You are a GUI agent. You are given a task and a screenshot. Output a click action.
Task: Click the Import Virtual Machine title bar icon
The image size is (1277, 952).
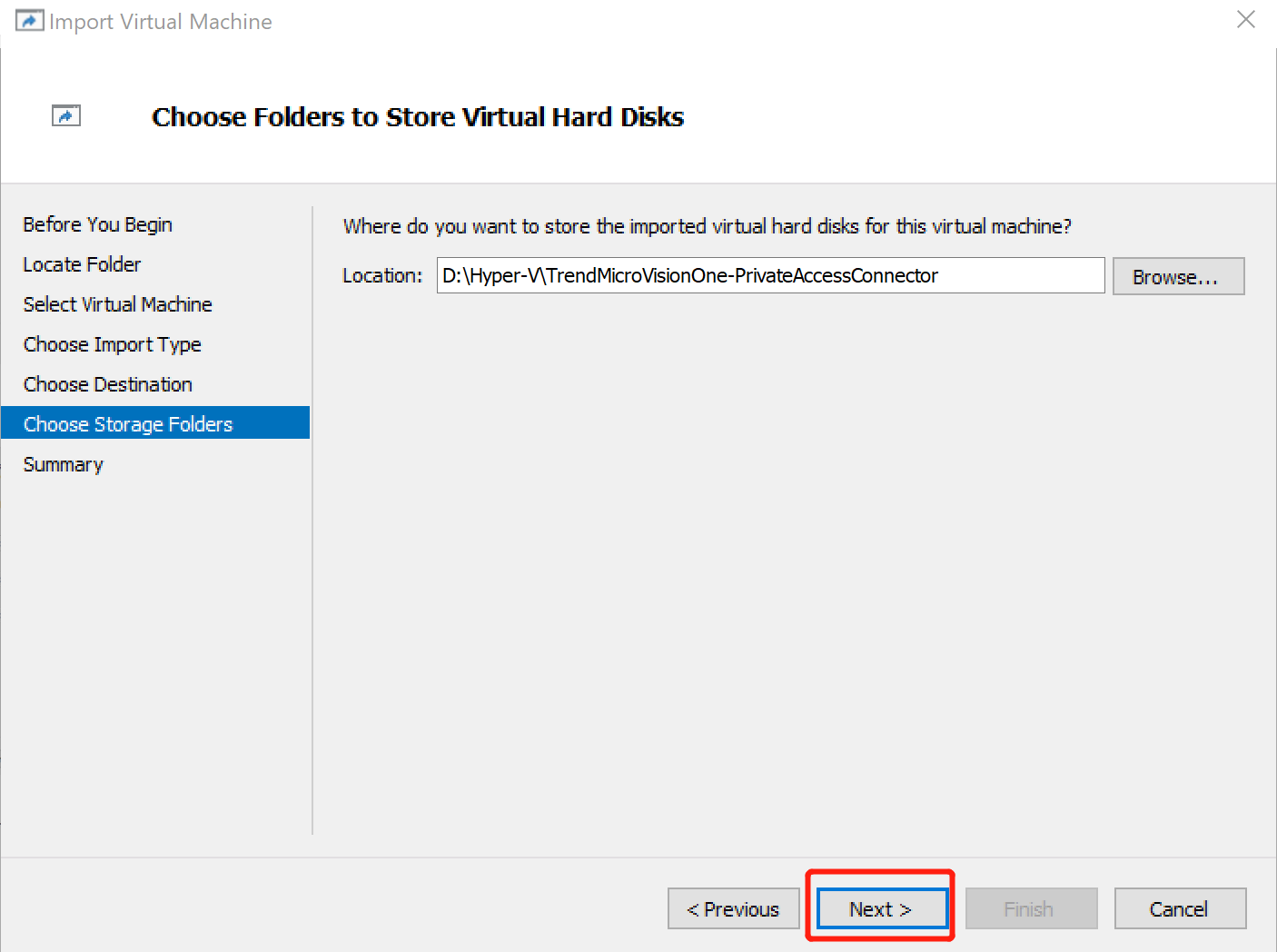[x=29, y=19]
